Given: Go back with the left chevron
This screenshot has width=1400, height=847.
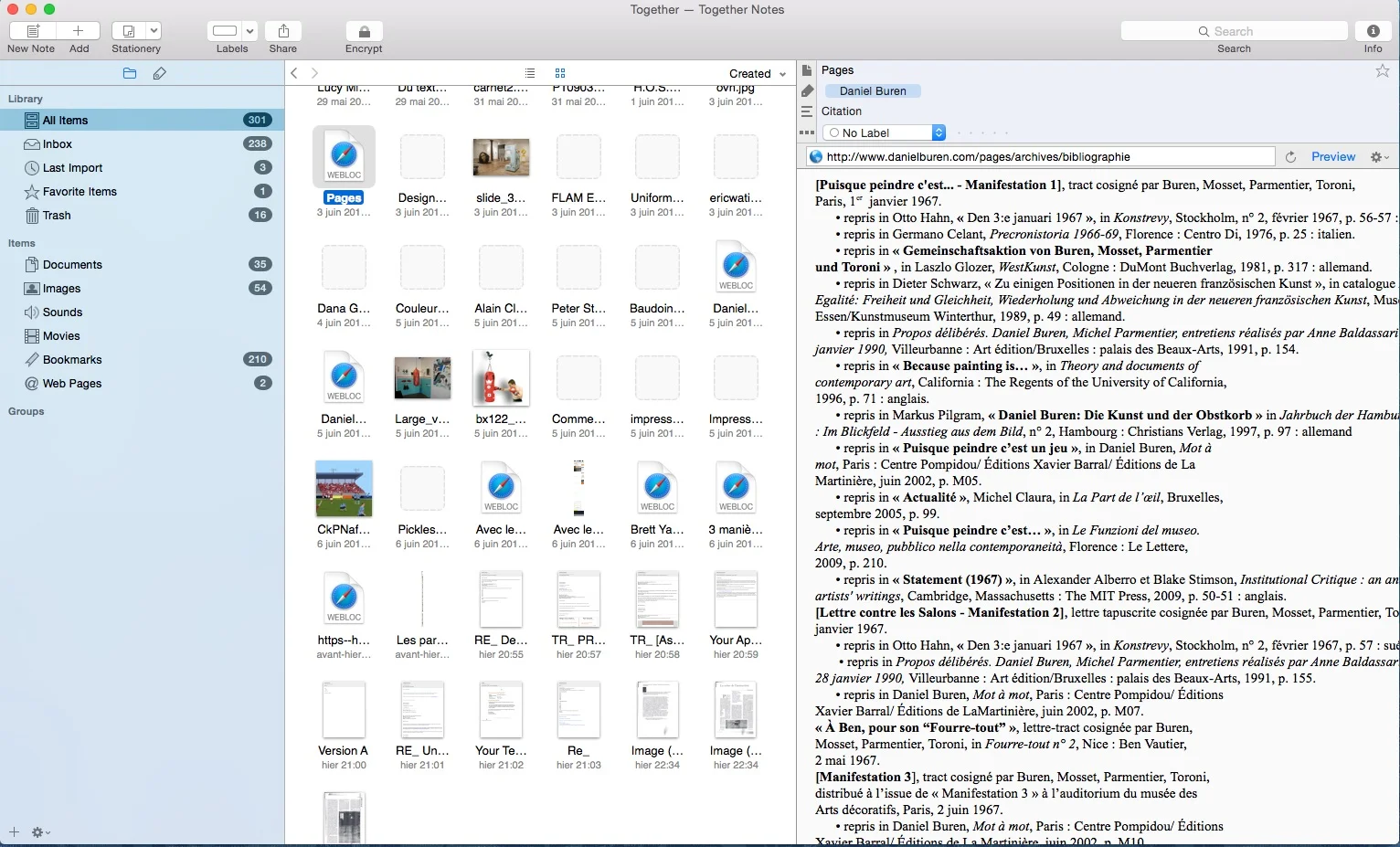Looking at the screenshot, I should 294,73.
